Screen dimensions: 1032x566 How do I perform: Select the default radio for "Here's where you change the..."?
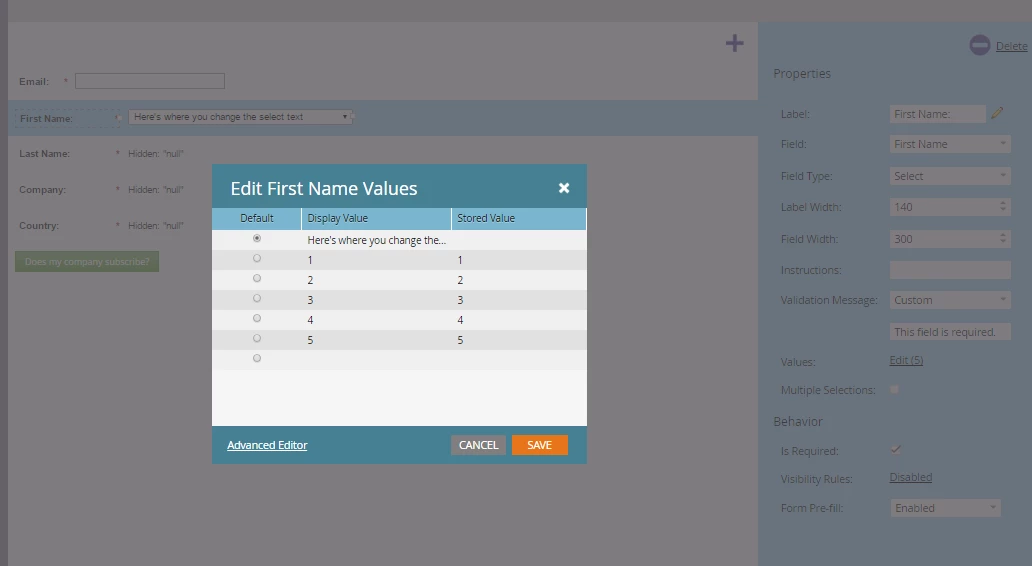pos(257,238)
